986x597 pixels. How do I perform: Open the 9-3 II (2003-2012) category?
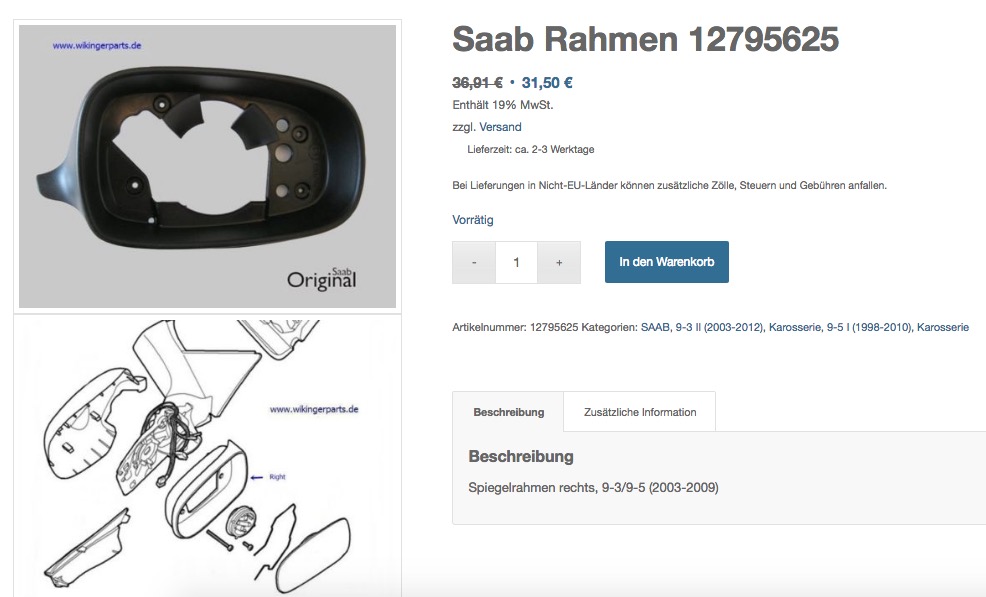719,327
